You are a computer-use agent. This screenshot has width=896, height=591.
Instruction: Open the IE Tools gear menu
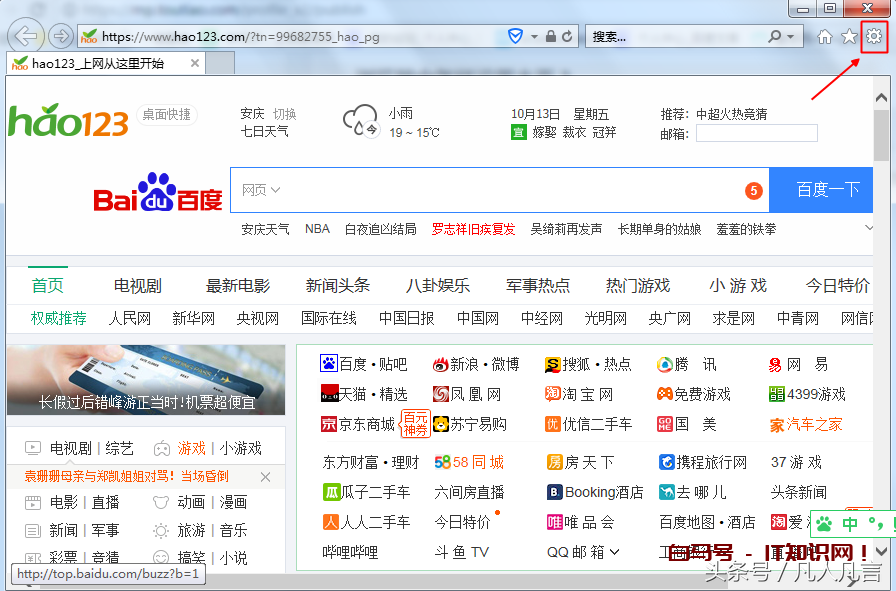pos(873,37)
